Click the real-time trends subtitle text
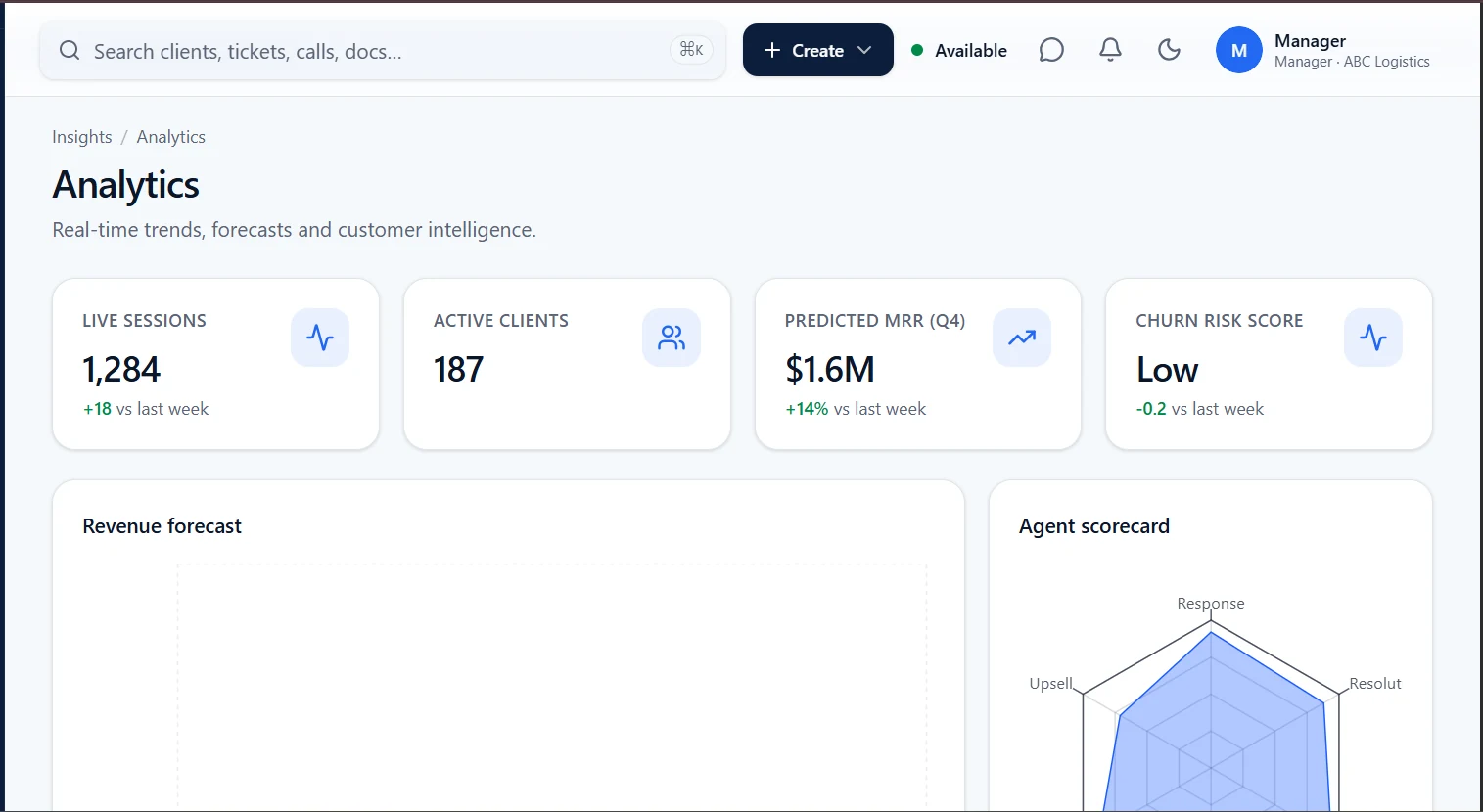 click(x=295, y=230)
